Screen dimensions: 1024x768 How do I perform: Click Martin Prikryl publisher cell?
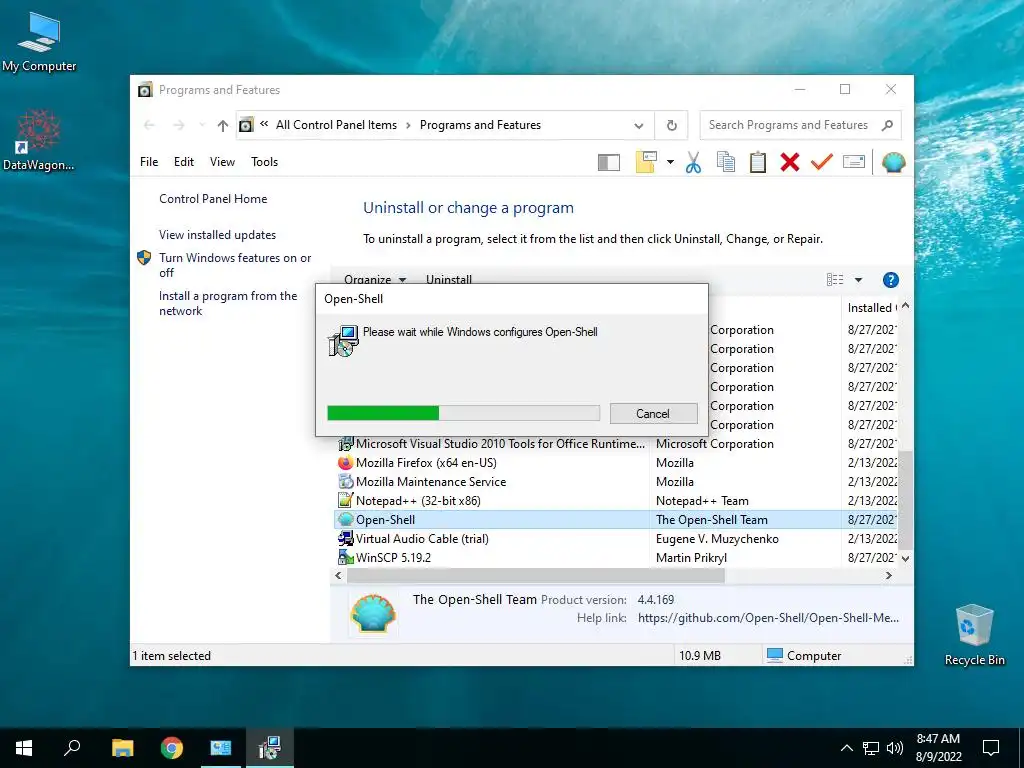coord(691,557)
